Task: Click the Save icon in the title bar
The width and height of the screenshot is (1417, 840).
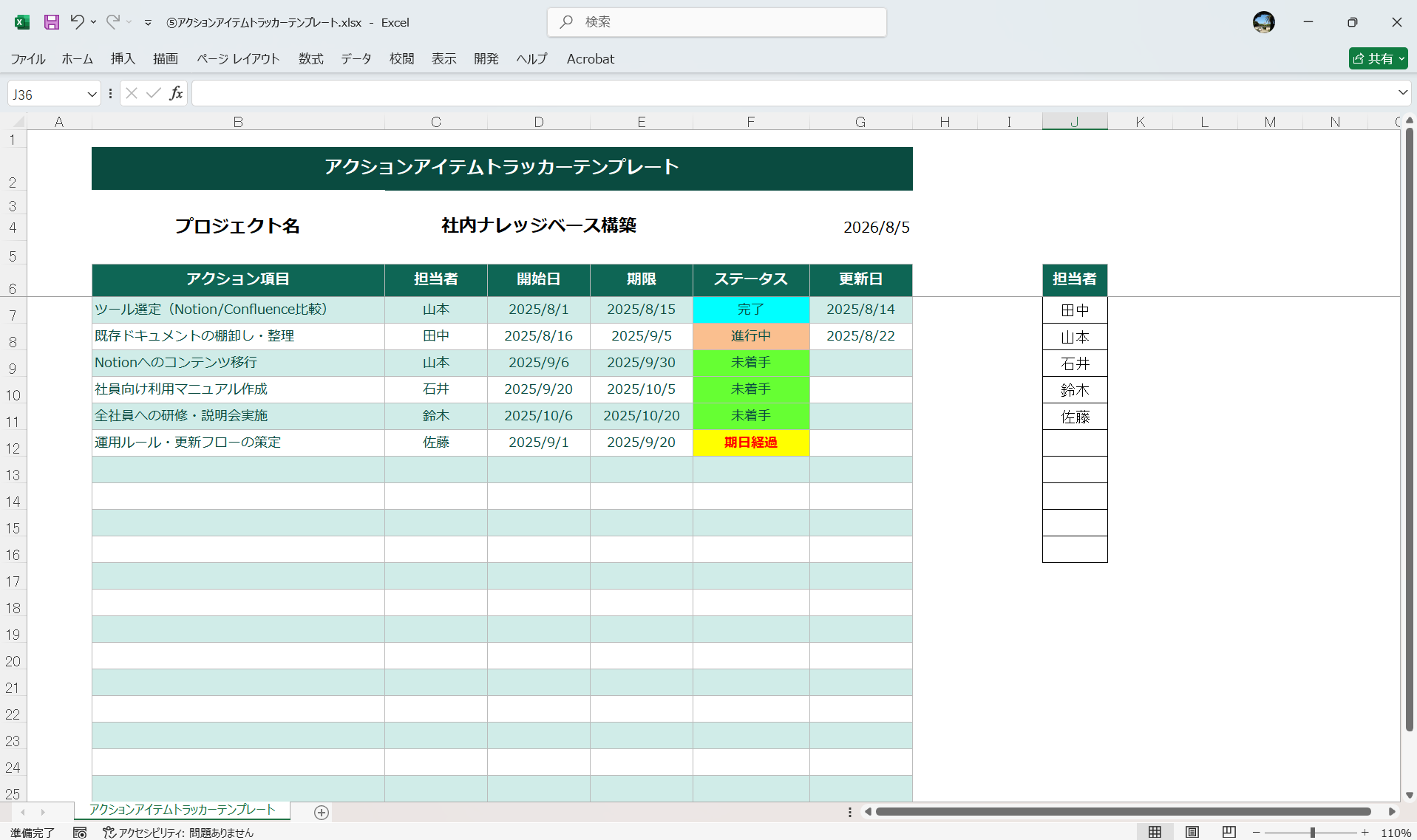Action: click(x=51, y=22)
